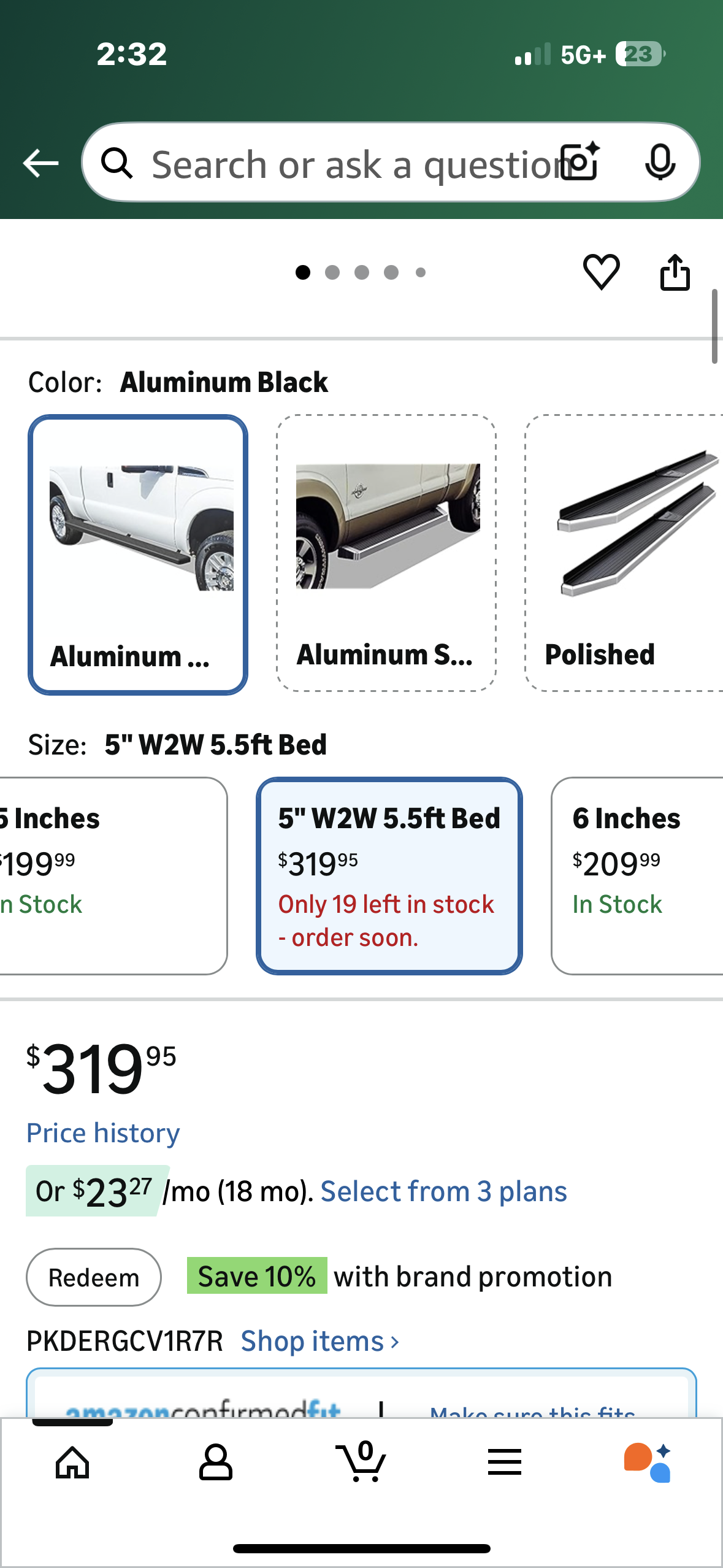Image resolution: width=723 pixels, height=1568 pixels.
Task: Tap the search bar to ask a question
Action: tap(343, 162)
